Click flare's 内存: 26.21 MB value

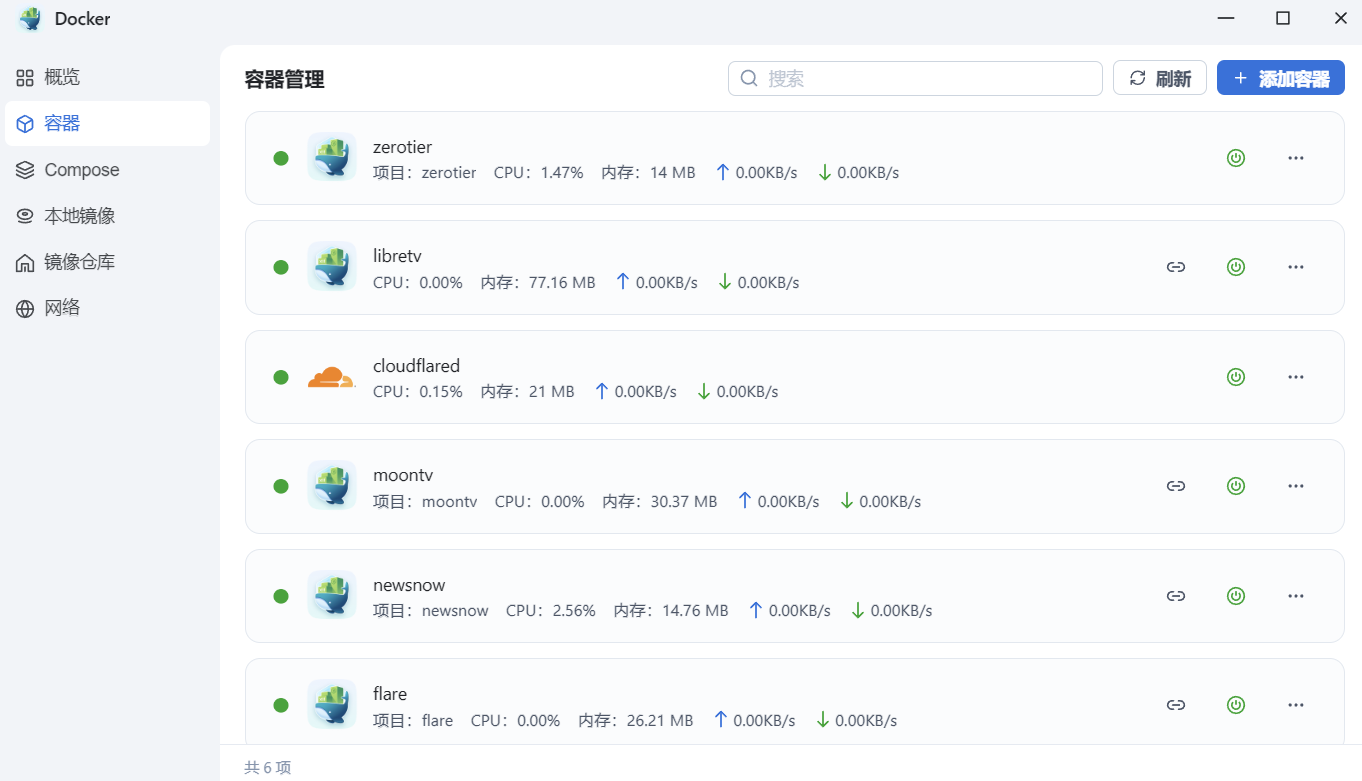pos(636,721)
